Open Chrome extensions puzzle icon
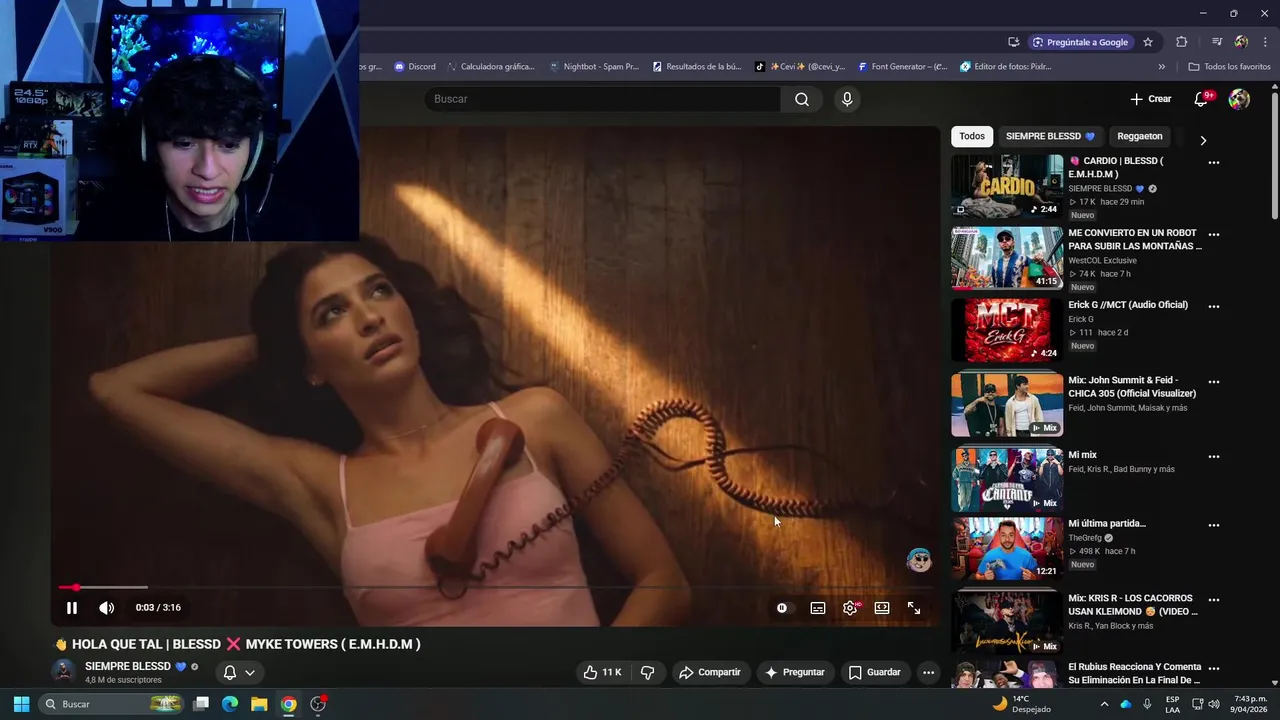 point(1182,42)
